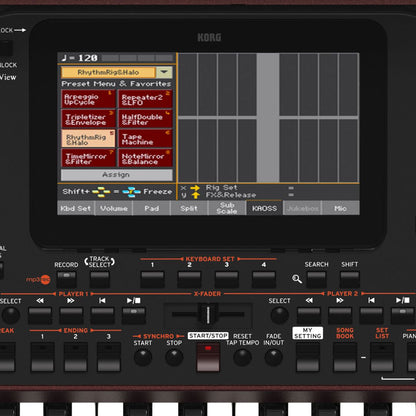Push Player 2 rewind button
The image size is (416, 416).
click(309, 316)
